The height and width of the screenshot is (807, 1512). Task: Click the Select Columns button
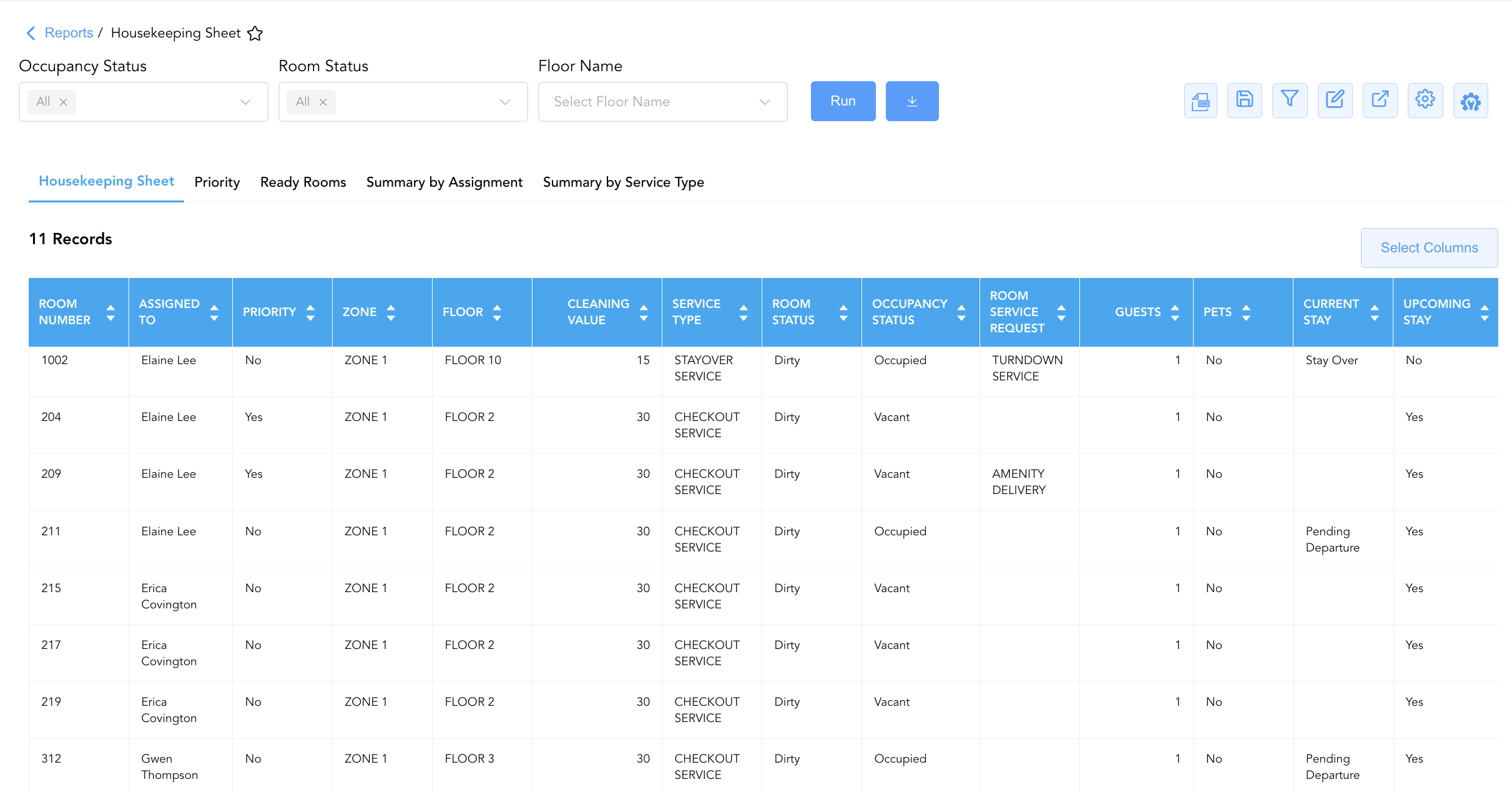pos(1429,248)
